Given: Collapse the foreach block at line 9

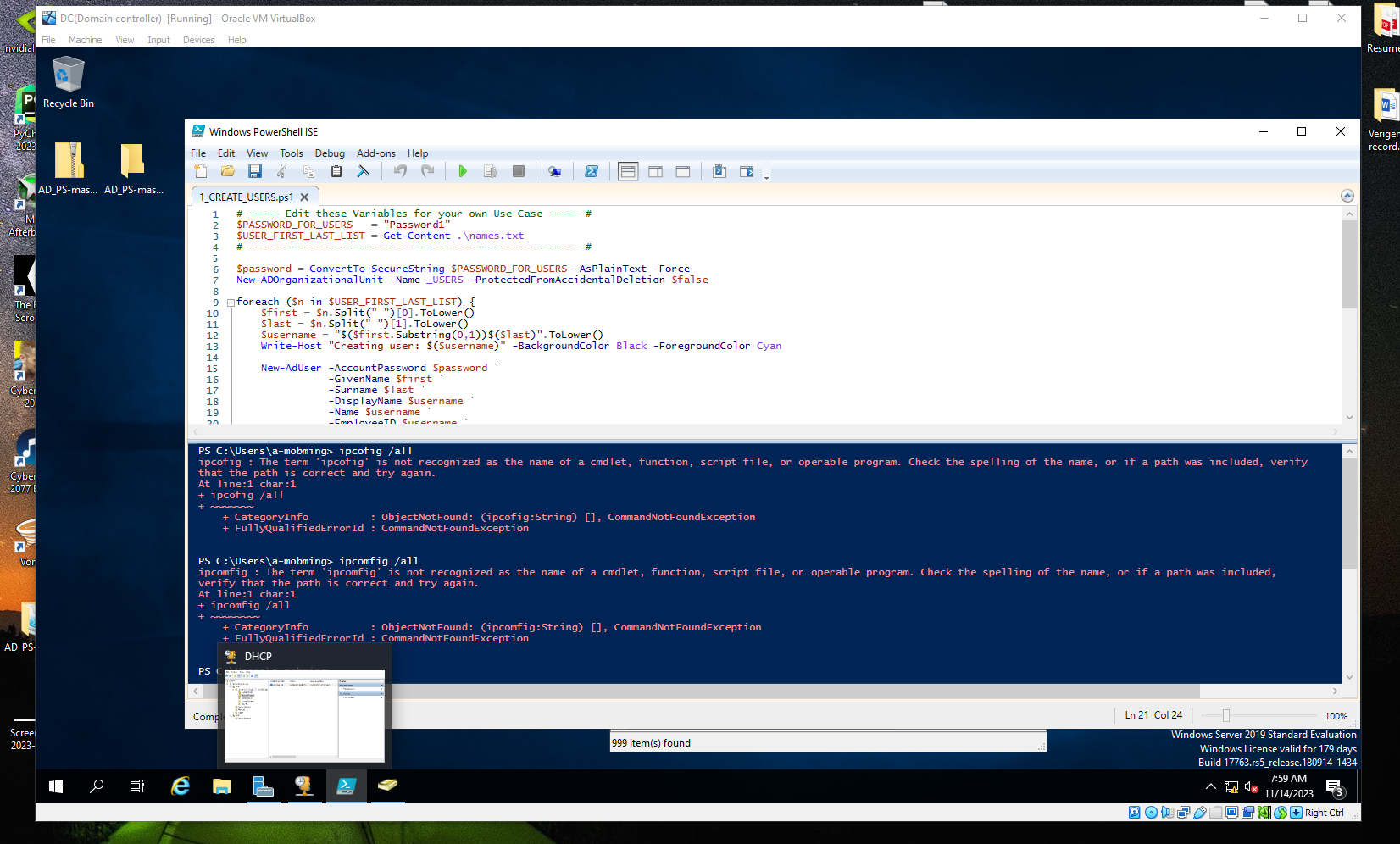Looking at the screenshot, I should click(x=231, y=303).
